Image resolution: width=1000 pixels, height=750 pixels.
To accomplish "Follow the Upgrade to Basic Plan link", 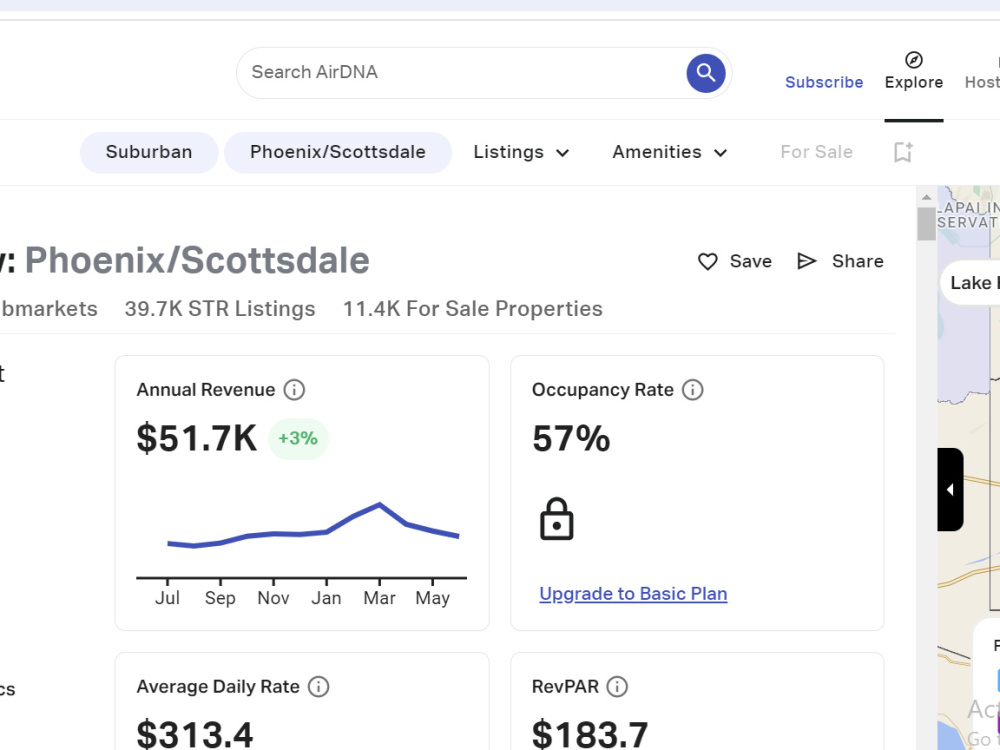I will coord(633,594).
